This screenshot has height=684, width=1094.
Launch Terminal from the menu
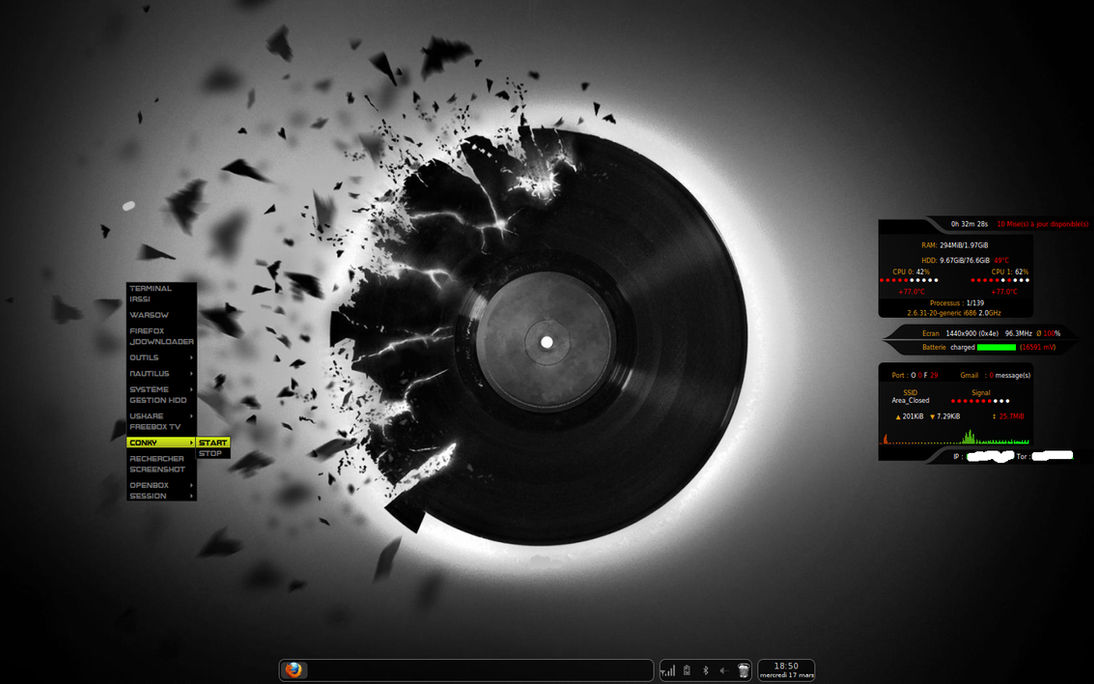160,288
